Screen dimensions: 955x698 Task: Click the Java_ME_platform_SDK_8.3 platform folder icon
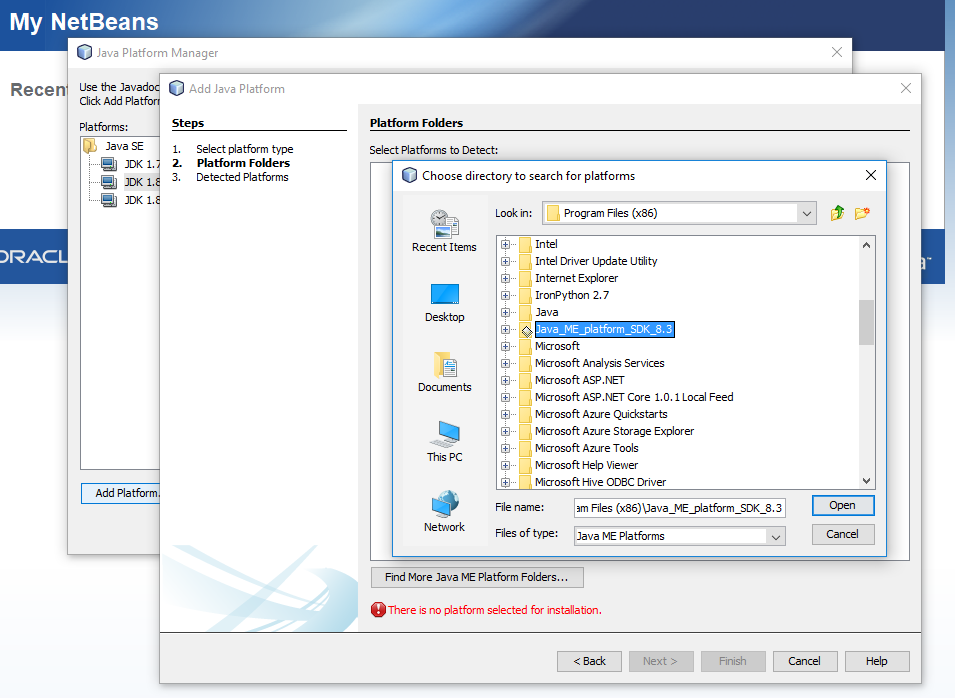click(x=526, y=330)
